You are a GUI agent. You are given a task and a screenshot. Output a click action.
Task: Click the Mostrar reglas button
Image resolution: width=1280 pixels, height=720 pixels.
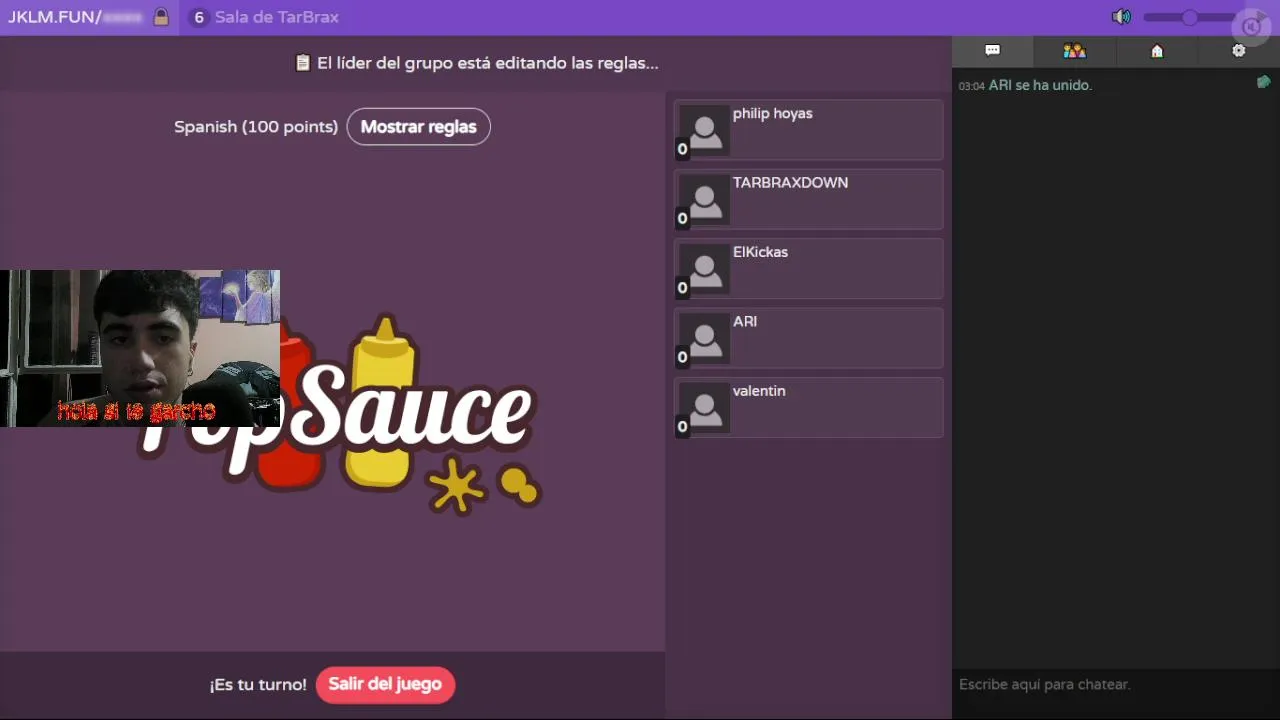click(x=419, y=127)
